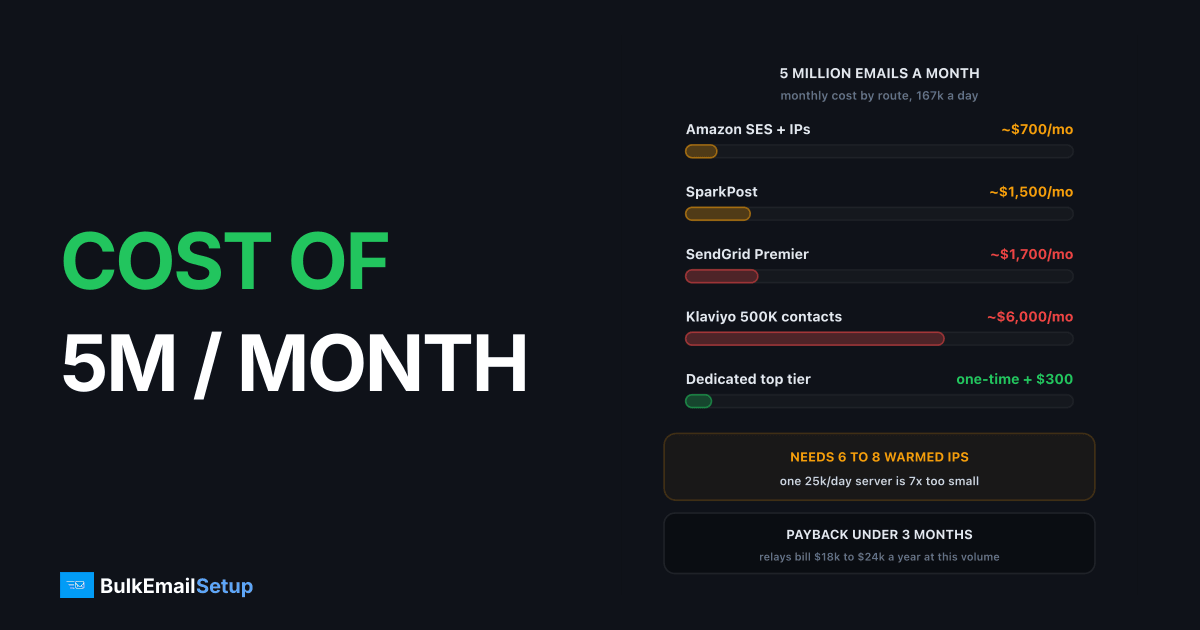The width and height of the screenshot is (1200, 630).
Task: Click the ~$700/mo price label
Action: pyautogui.click(x=1037, y=129)
